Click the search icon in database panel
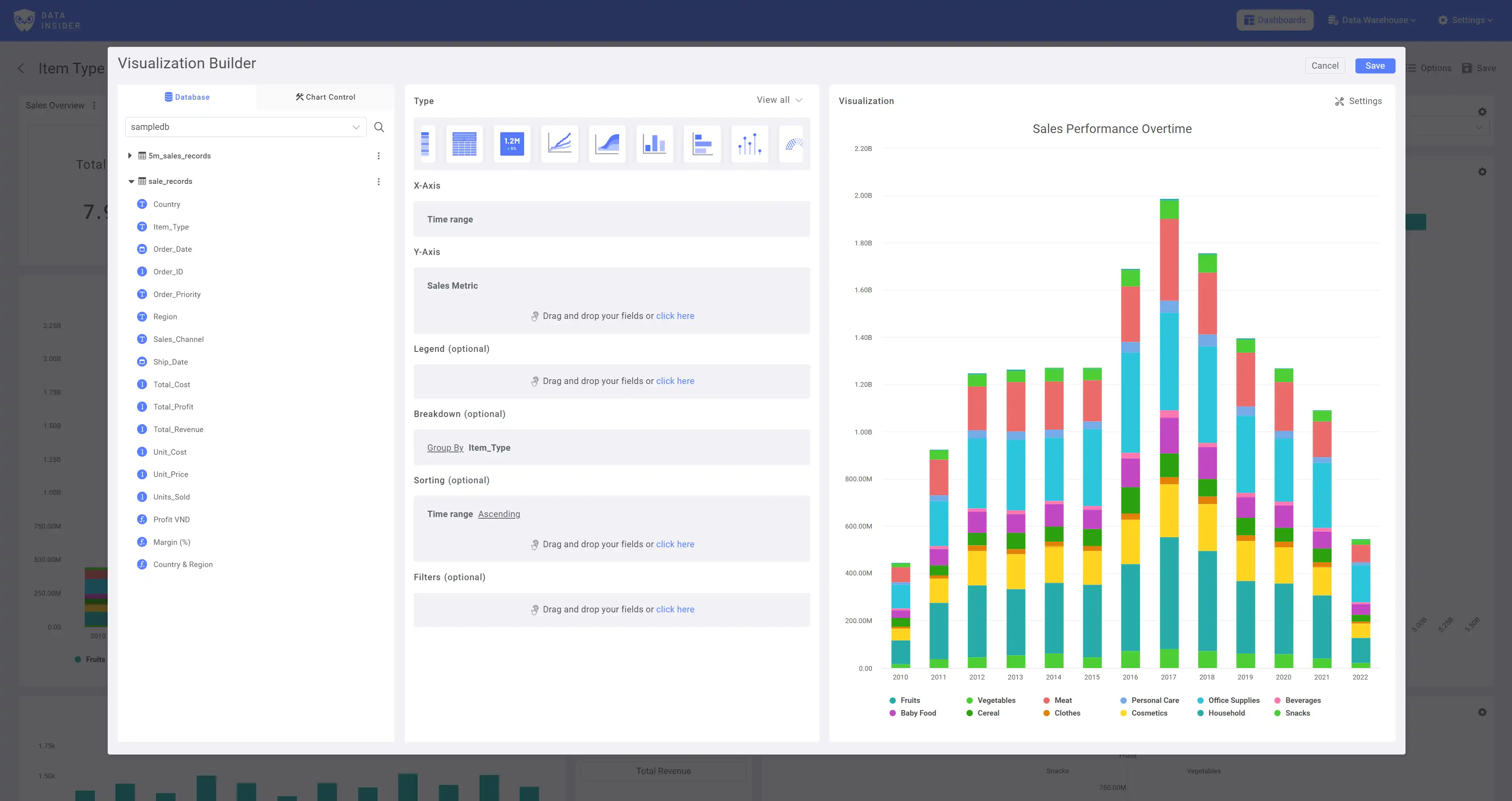 pos(379,127)
